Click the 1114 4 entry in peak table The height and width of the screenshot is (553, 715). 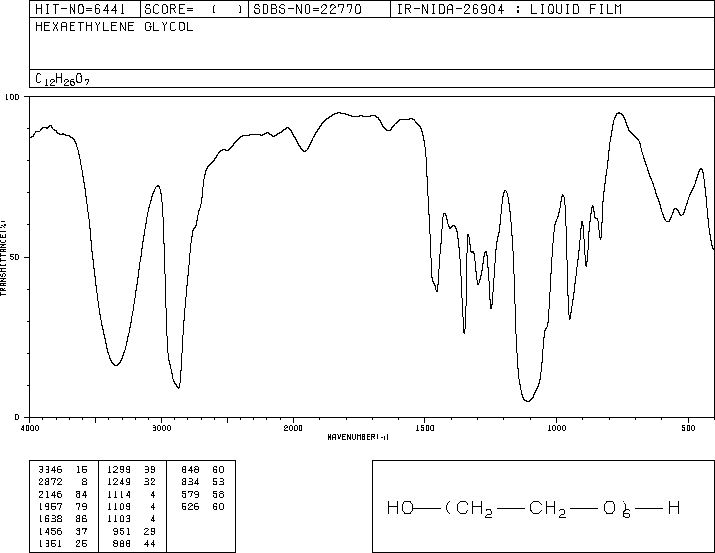point(131,495)
